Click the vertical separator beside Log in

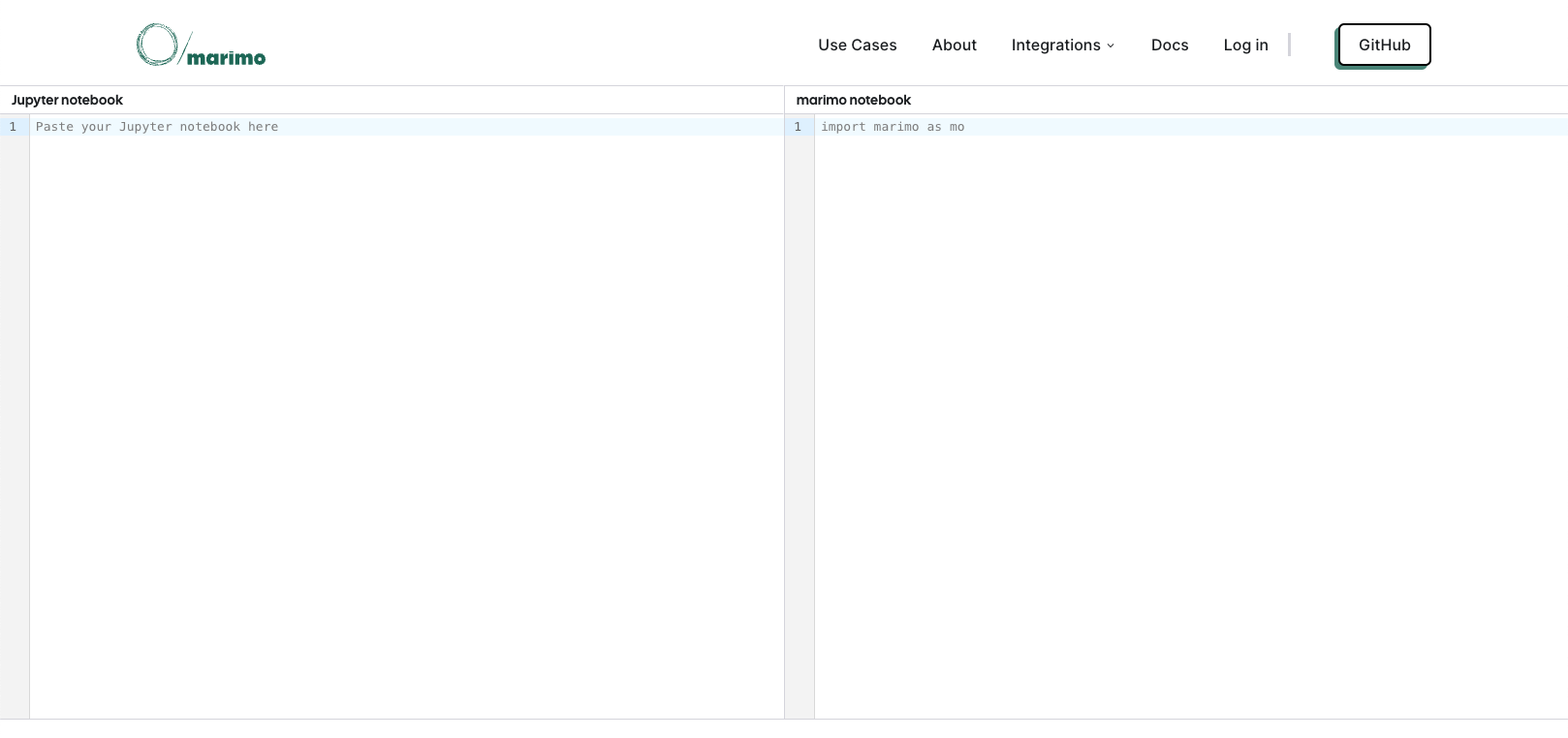click(x=1289, y=45)
